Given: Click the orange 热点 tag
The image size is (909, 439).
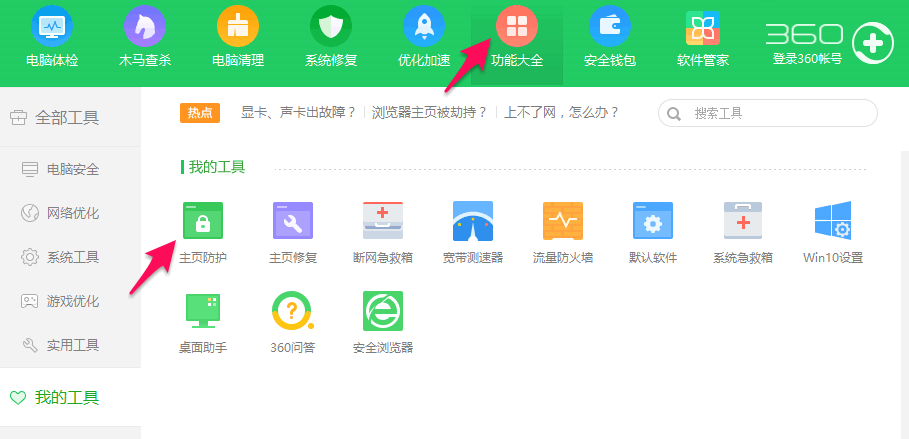Looking at the screenshot, I should (200, 113).
